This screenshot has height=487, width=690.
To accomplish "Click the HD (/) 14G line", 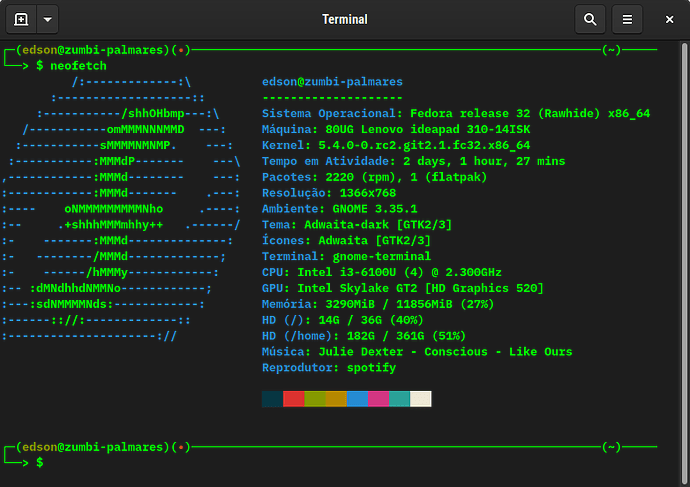I will 343,320.
